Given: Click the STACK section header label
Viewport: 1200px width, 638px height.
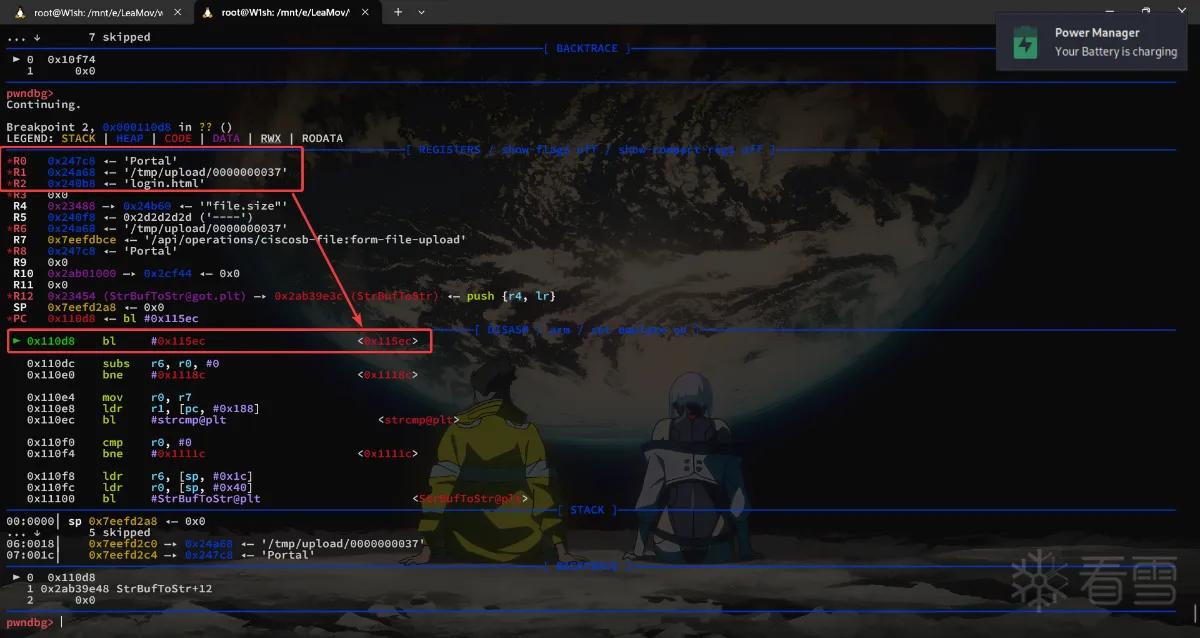Looking at the screenshot, I should pyautogui.click(x=587, y=510).
